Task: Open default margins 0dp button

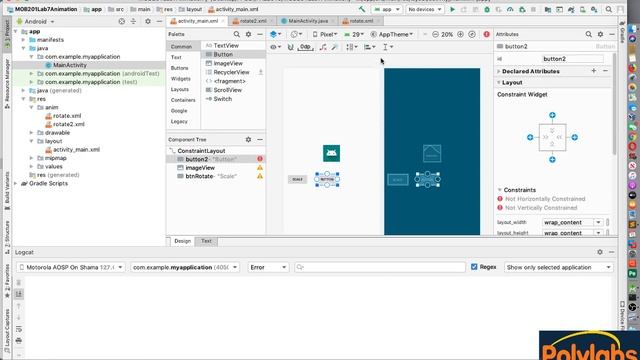Action: (305, 47)
